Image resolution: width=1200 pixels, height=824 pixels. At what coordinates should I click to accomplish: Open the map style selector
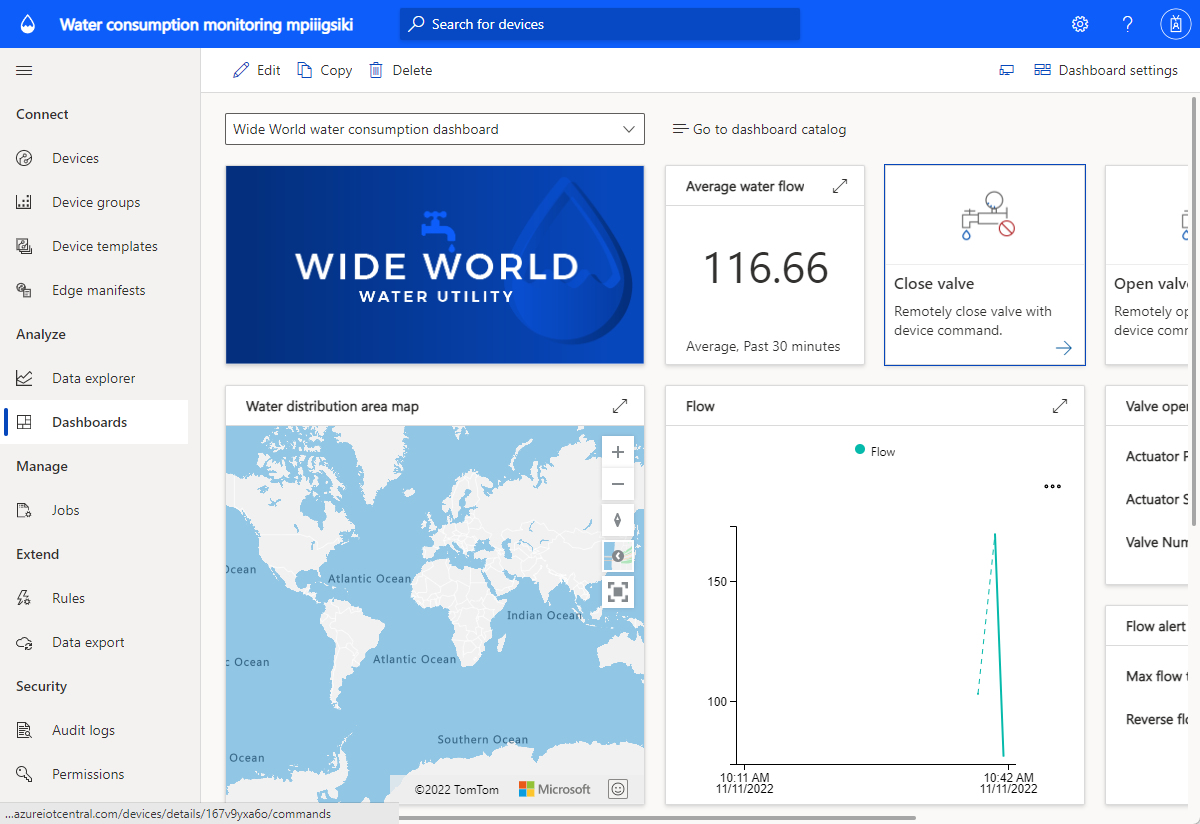pyautogui.click(x=618, y=556)
